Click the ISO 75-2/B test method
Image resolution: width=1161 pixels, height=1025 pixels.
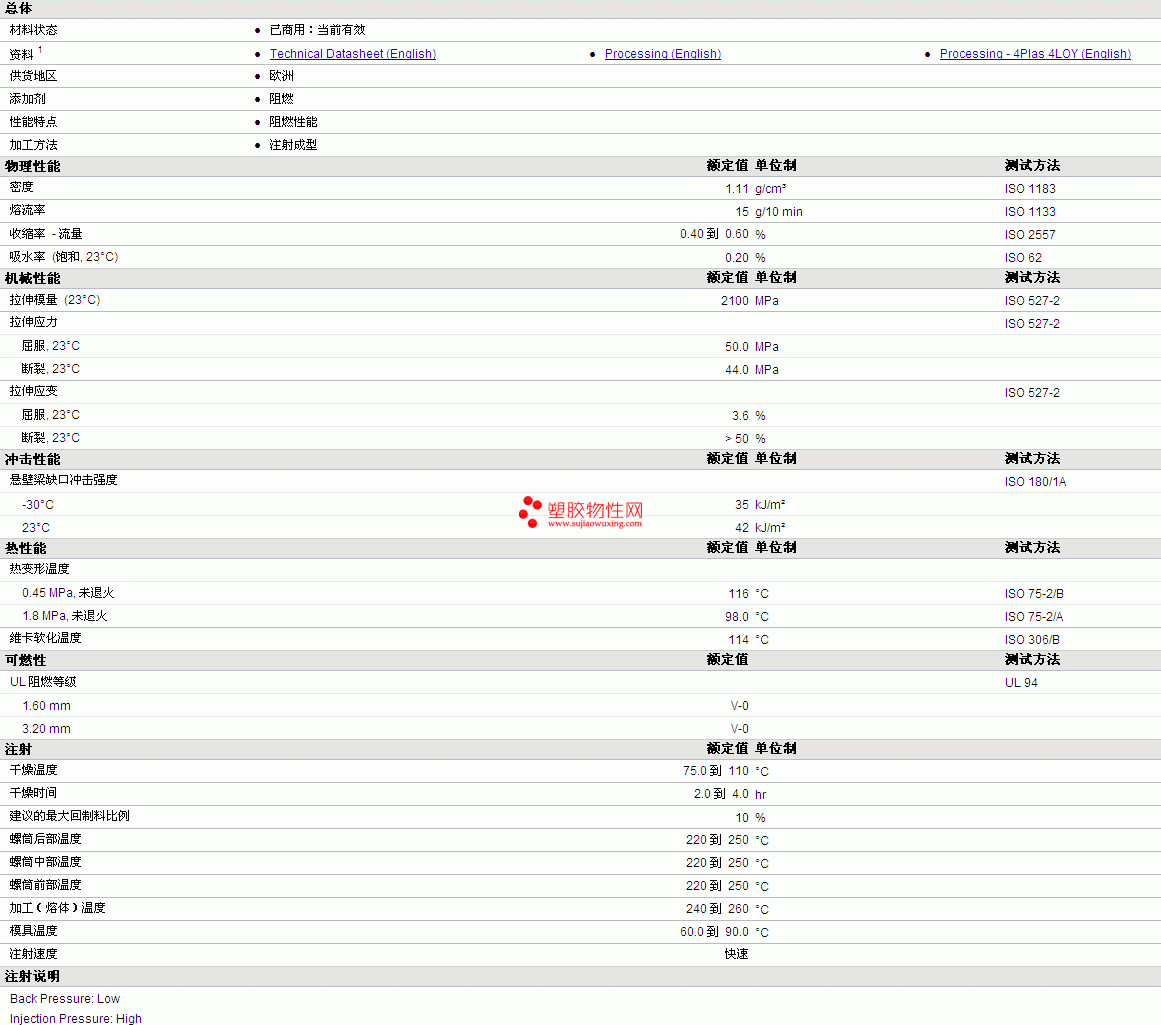click(x=1034, y=593)
